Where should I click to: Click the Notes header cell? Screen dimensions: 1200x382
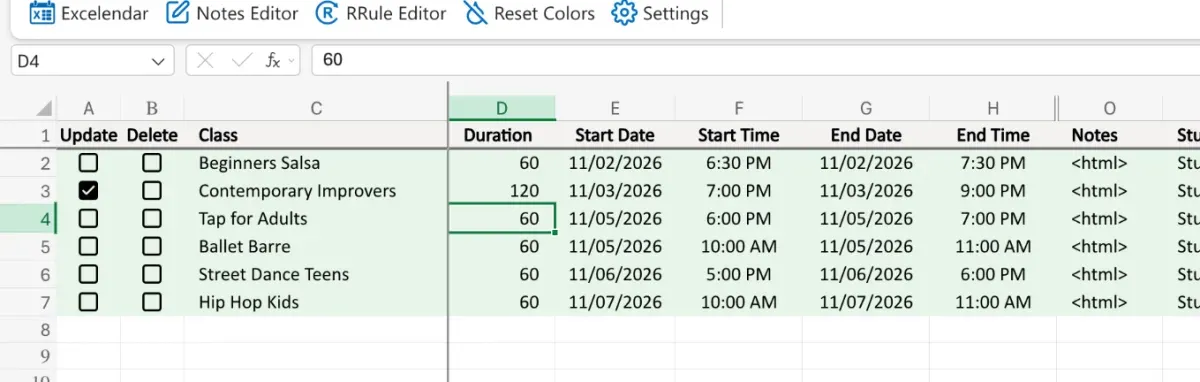pyautogui.click(x=1109, y=135)
